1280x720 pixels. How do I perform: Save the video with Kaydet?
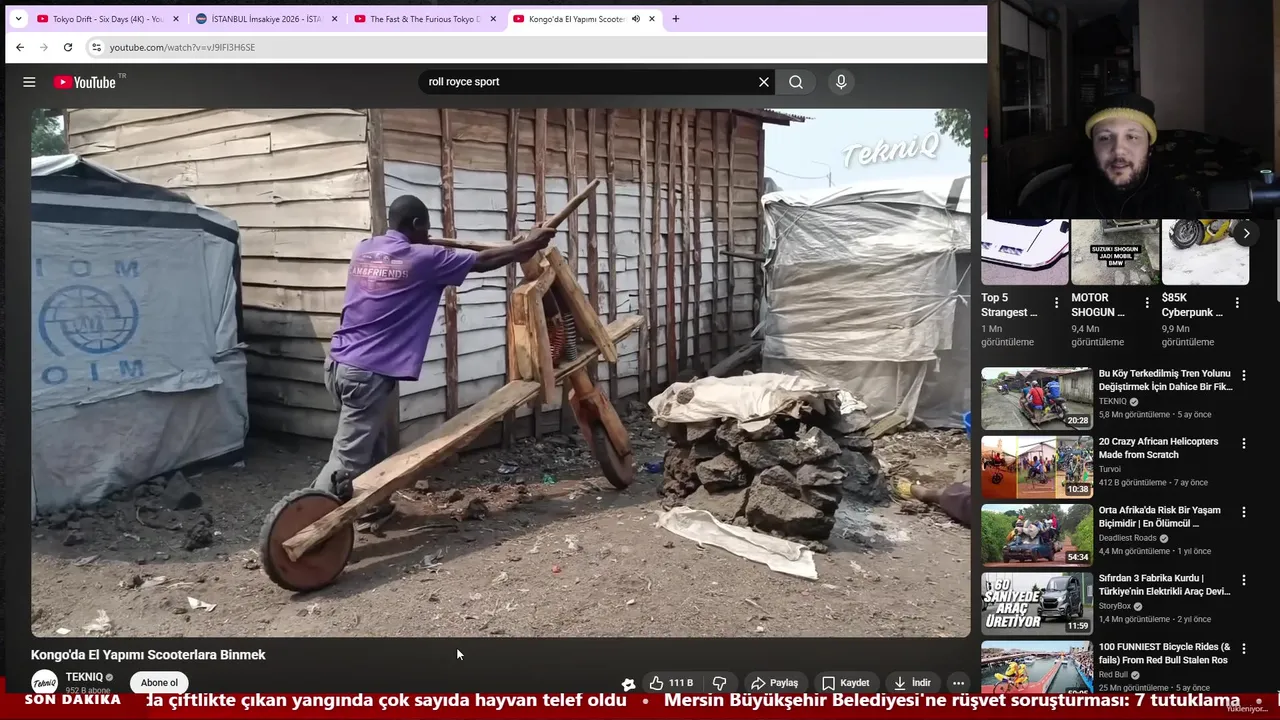click(846, 683)
